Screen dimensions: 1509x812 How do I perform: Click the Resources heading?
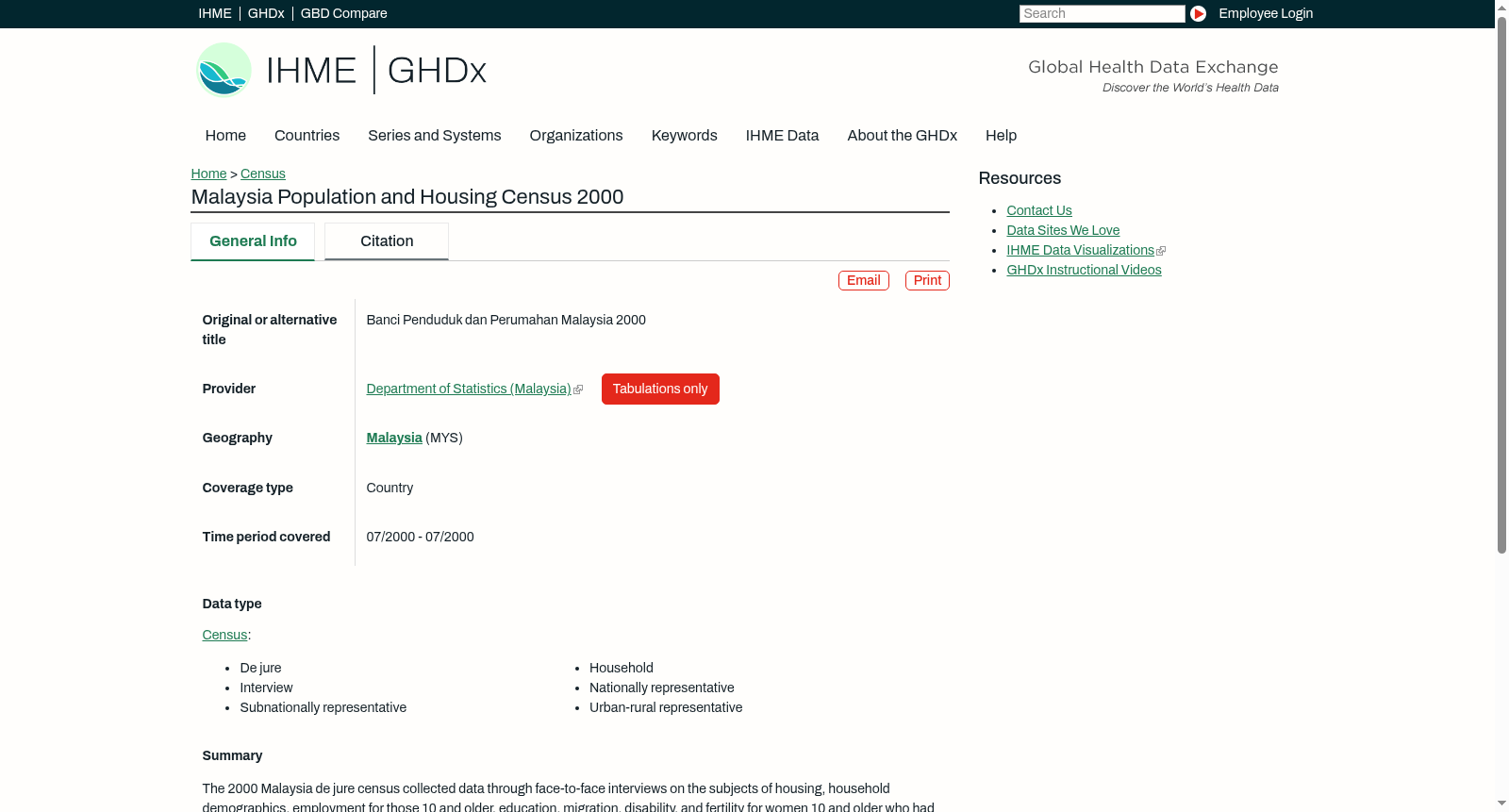(1020, 178)
